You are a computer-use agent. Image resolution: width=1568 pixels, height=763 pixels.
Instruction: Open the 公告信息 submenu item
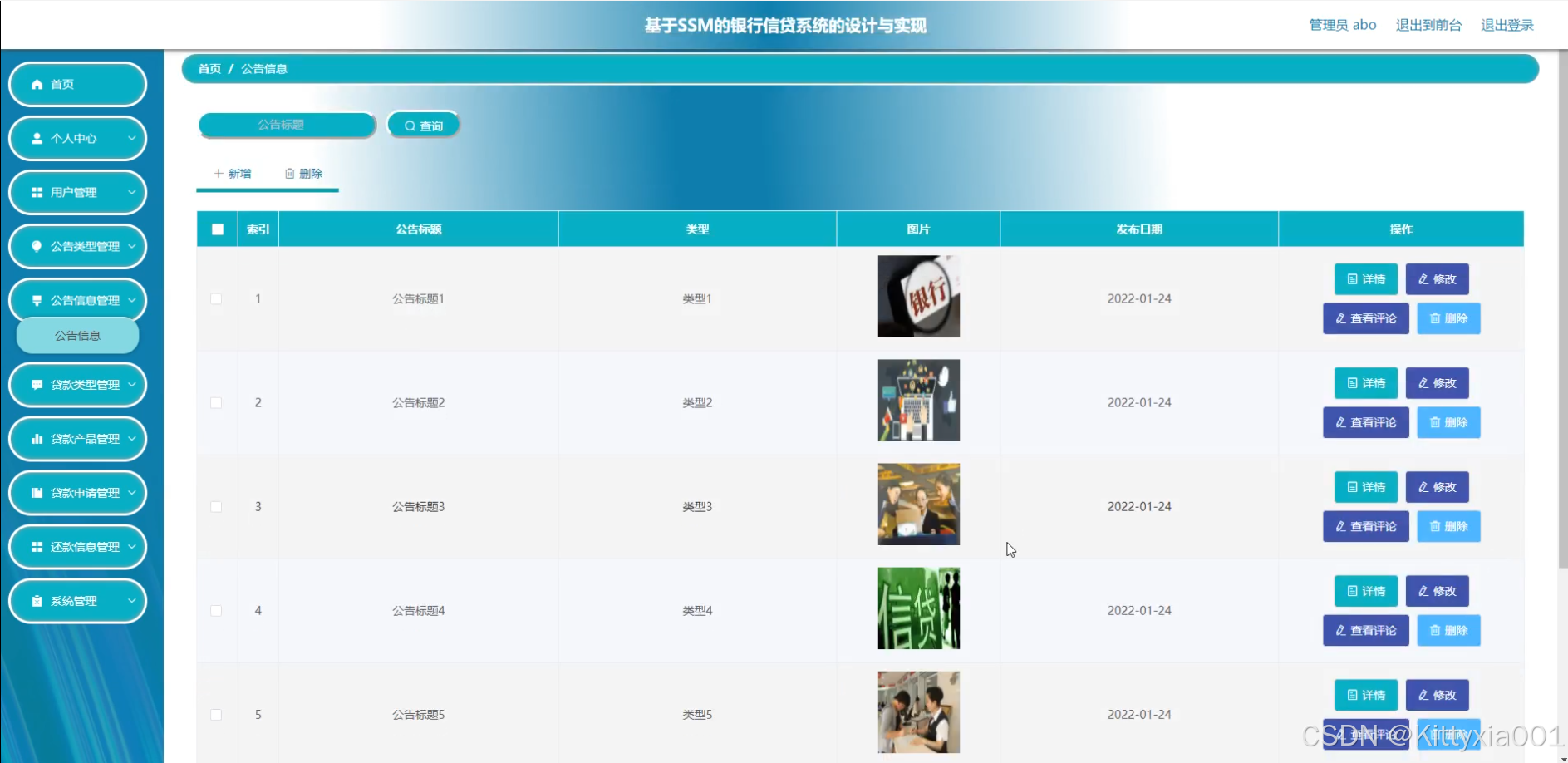click(x=77, y=336)
